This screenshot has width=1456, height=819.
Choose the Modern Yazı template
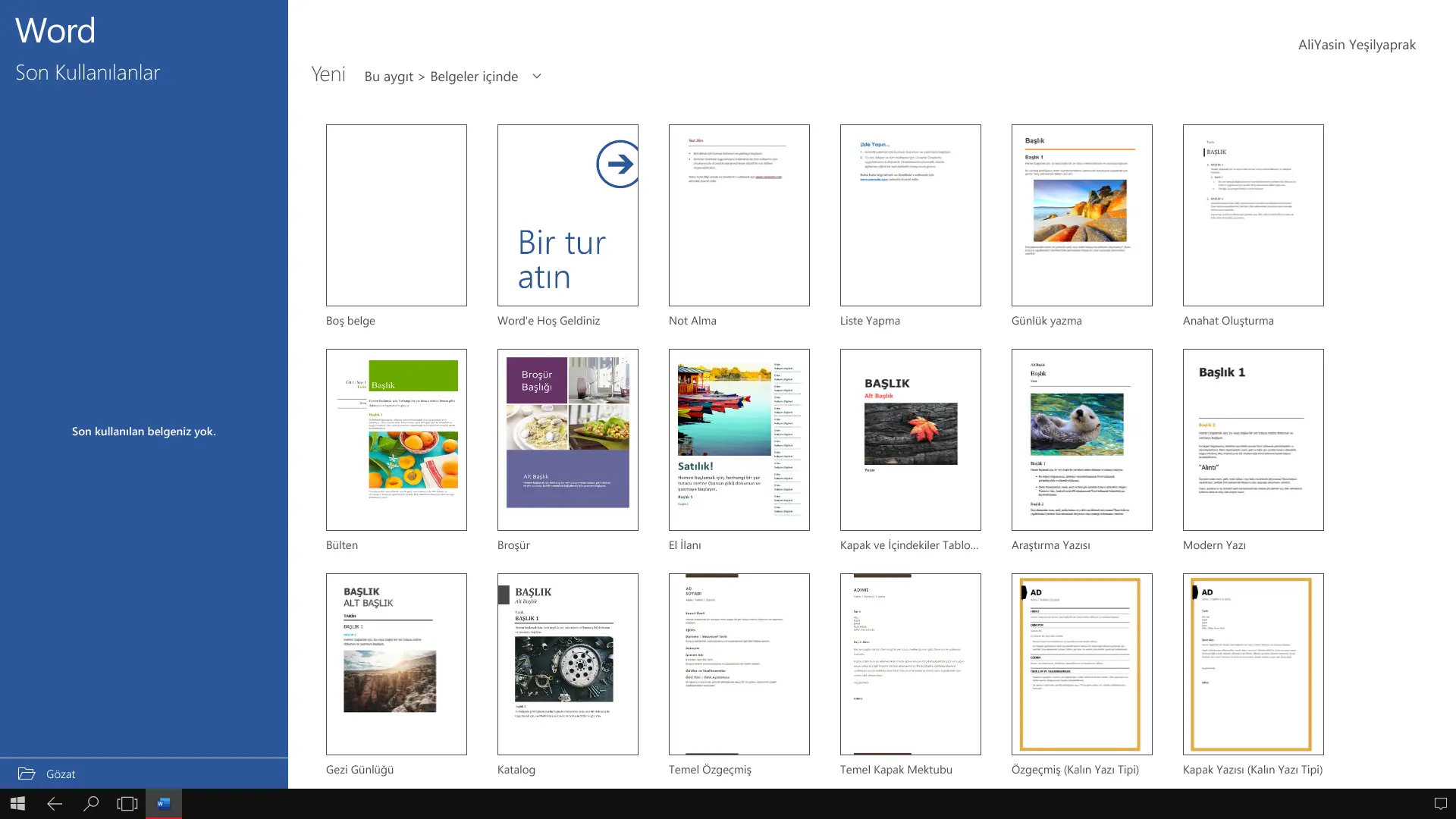1254,440
